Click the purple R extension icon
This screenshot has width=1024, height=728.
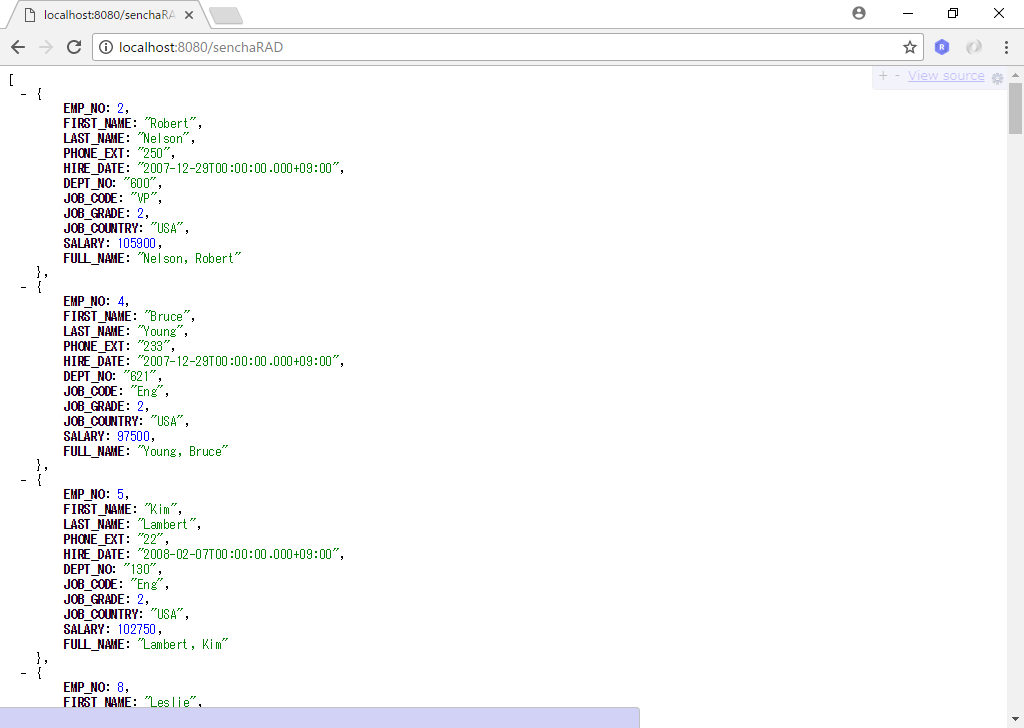(x=941, y=46)
